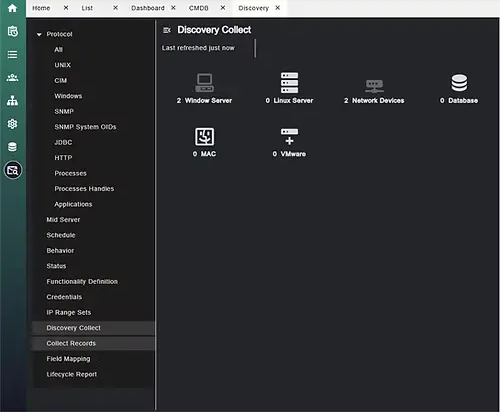This screenshot has width=500, height=412.
Task: Open the MAC finder icon
Action: [204, 136]
